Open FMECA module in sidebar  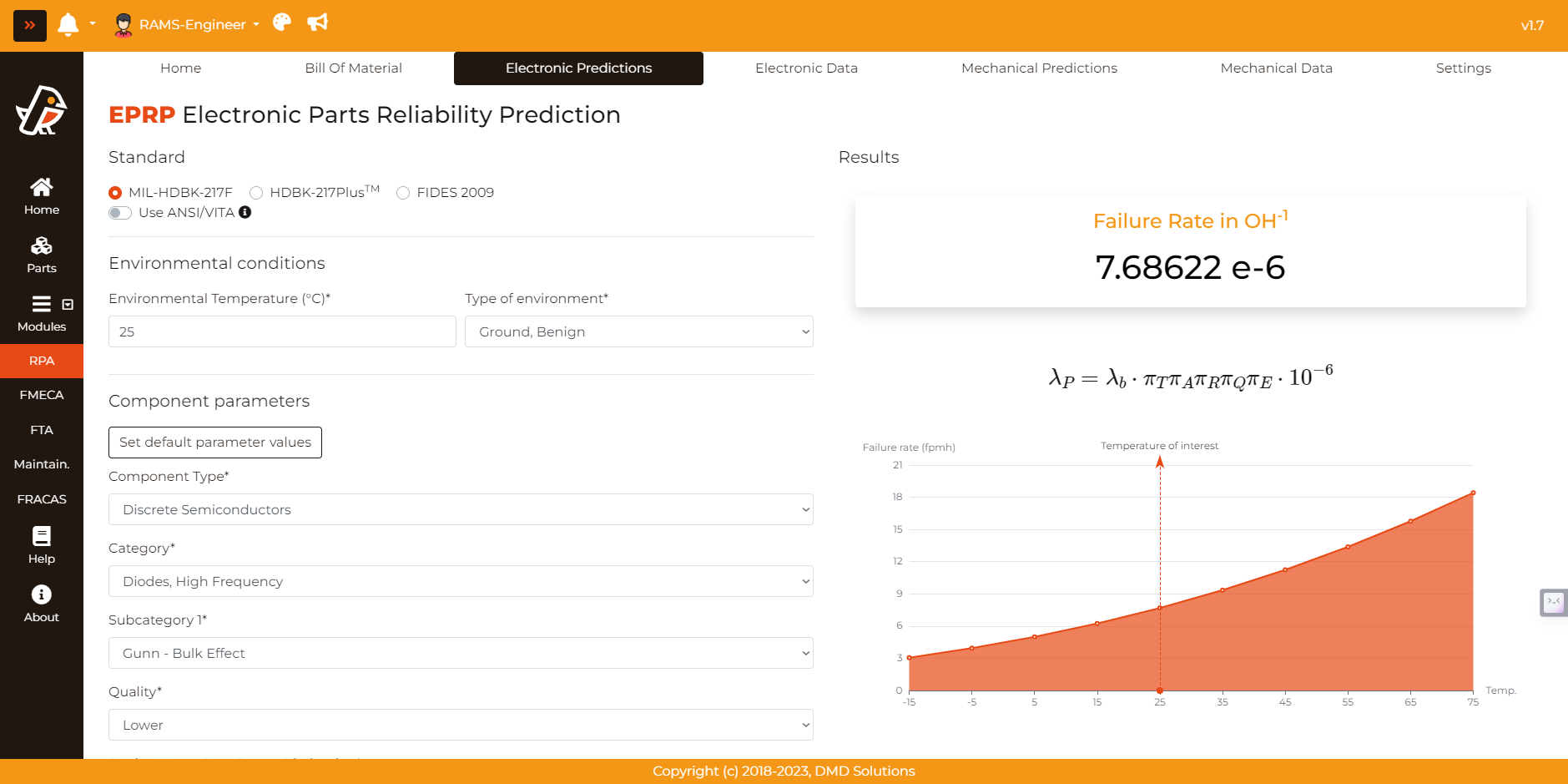[42, 395]
